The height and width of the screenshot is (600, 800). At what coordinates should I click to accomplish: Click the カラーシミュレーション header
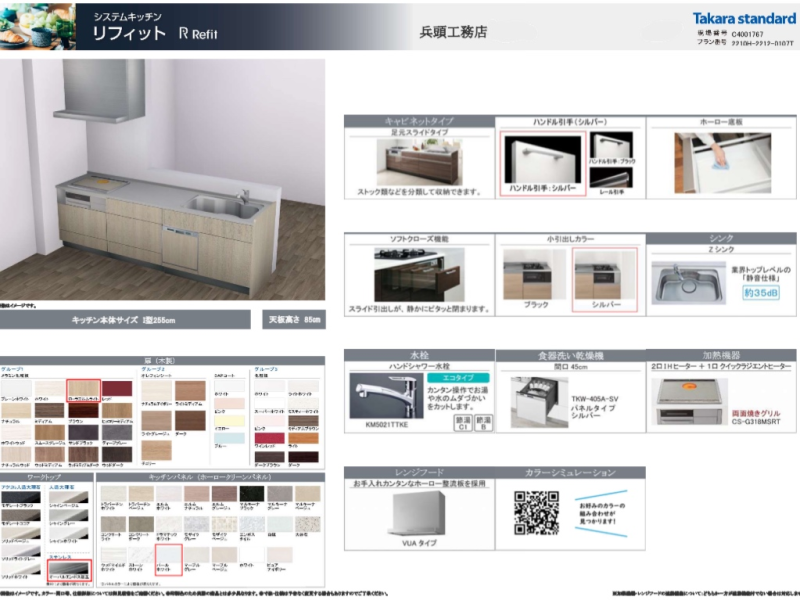click(570, 472)
